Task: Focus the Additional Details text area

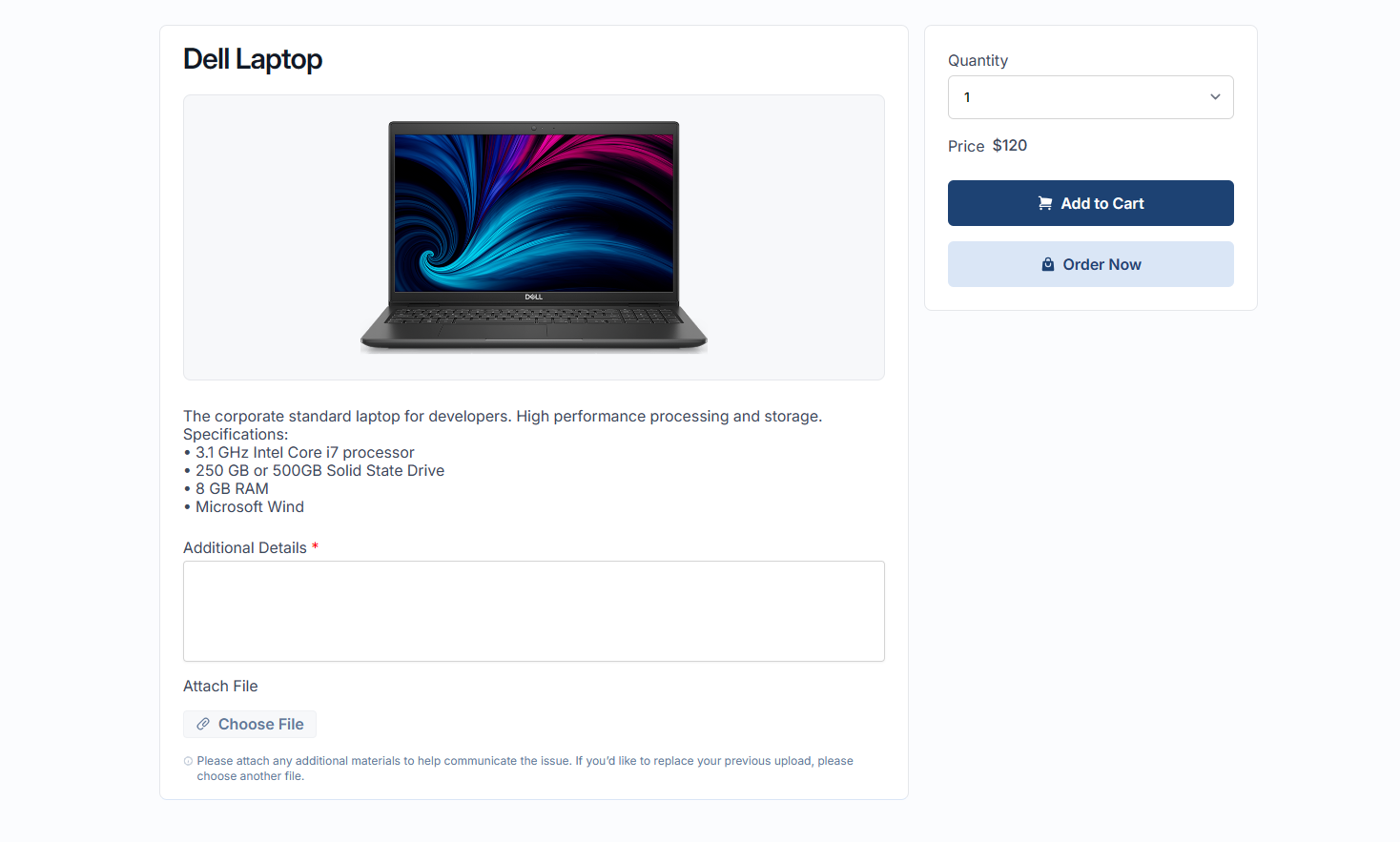Action: tap(534, 611)
